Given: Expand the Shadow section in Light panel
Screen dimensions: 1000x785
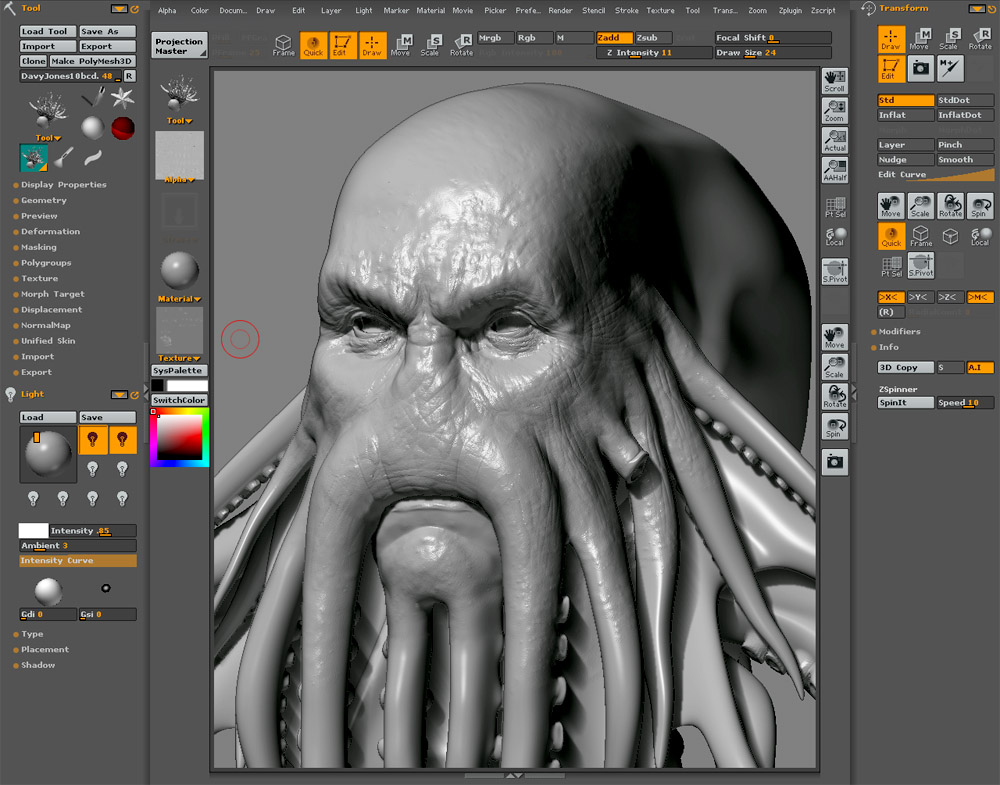Looking at the screenshot, I should point(38,665).
